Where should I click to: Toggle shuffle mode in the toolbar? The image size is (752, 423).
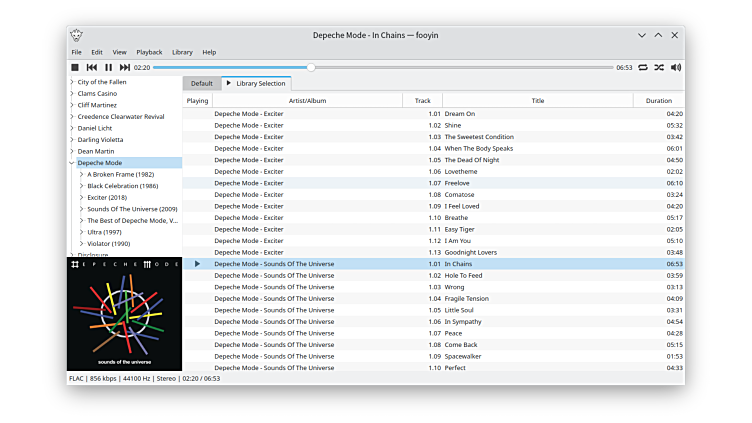coord(659,67)
